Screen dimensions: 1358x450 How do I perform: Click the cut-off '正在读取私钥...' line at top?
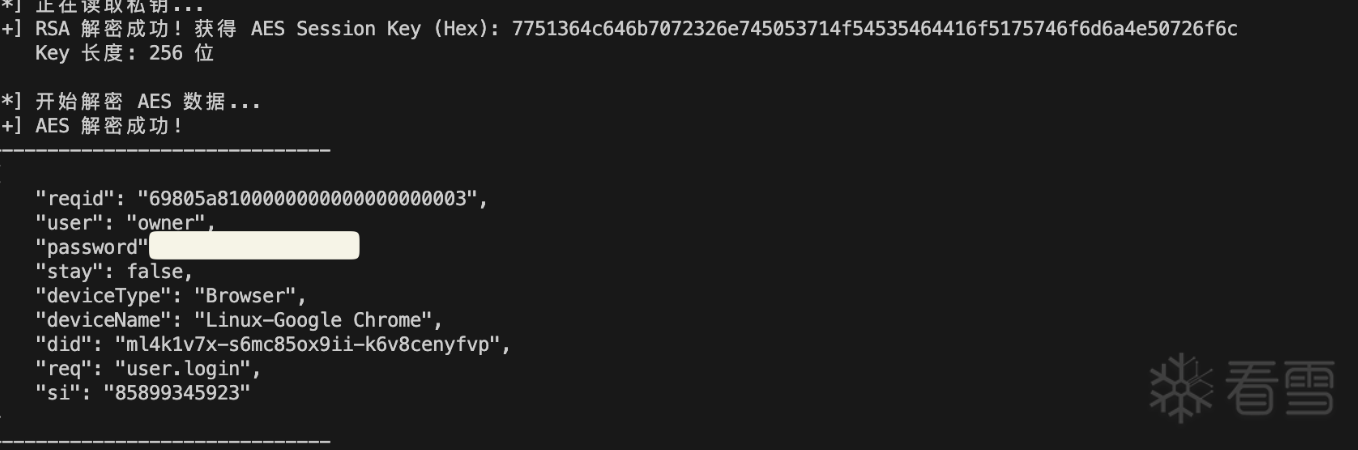click(x=119, y=5)
